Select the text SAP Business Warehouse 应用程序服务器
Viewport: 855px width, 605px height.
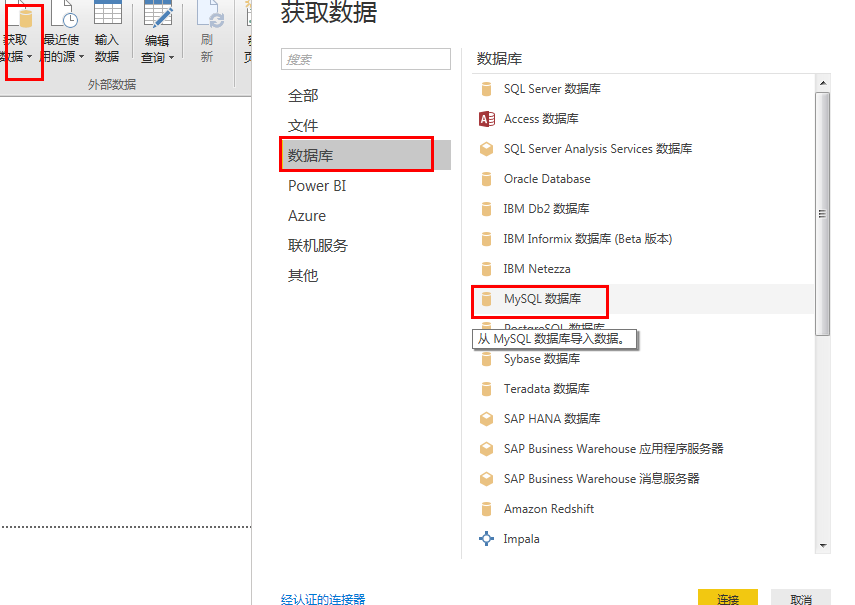click(613, 449)
